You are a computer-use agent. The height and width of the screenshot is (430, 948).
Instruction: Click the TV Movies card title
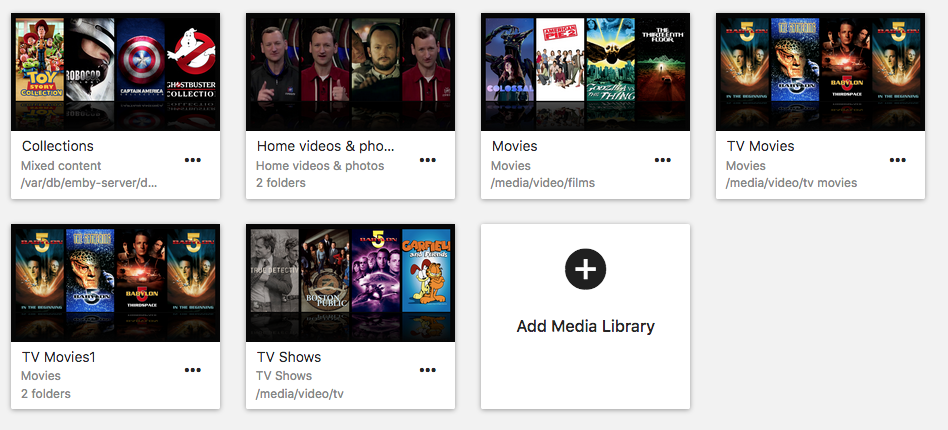[761, 146]
